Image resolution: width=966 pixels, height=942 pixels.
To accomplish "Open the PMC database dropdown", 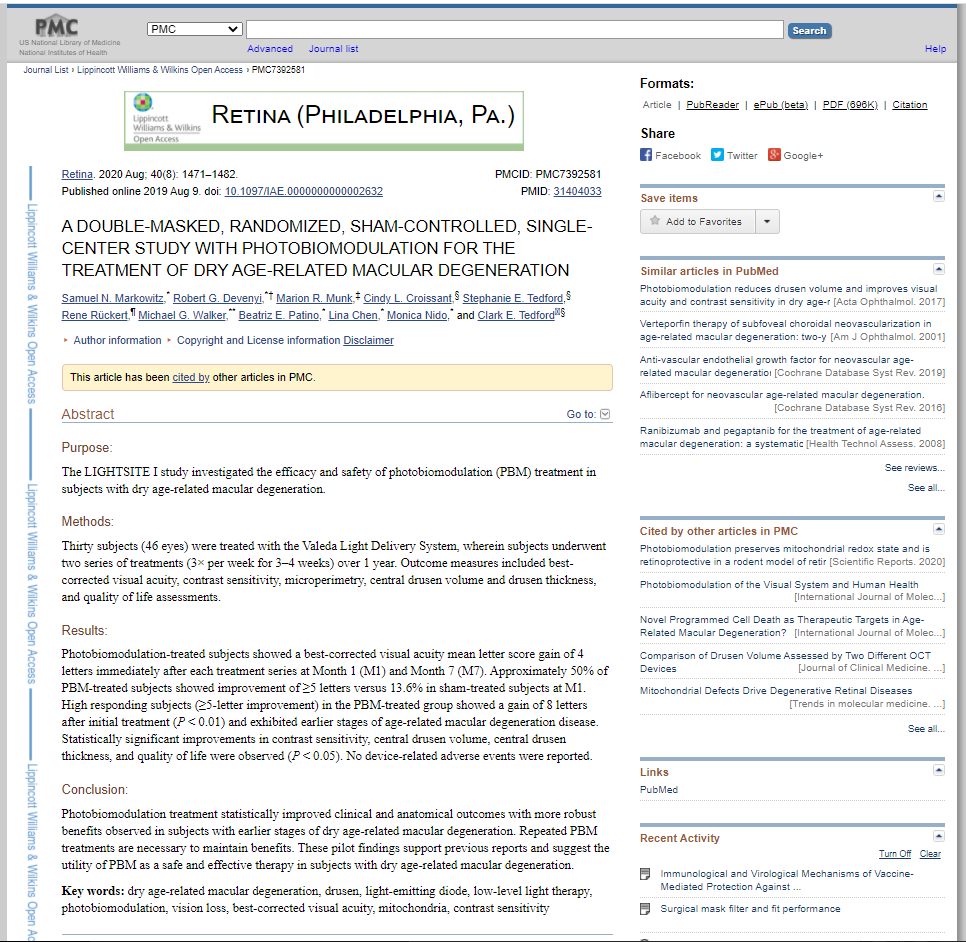I will point(194,29).
